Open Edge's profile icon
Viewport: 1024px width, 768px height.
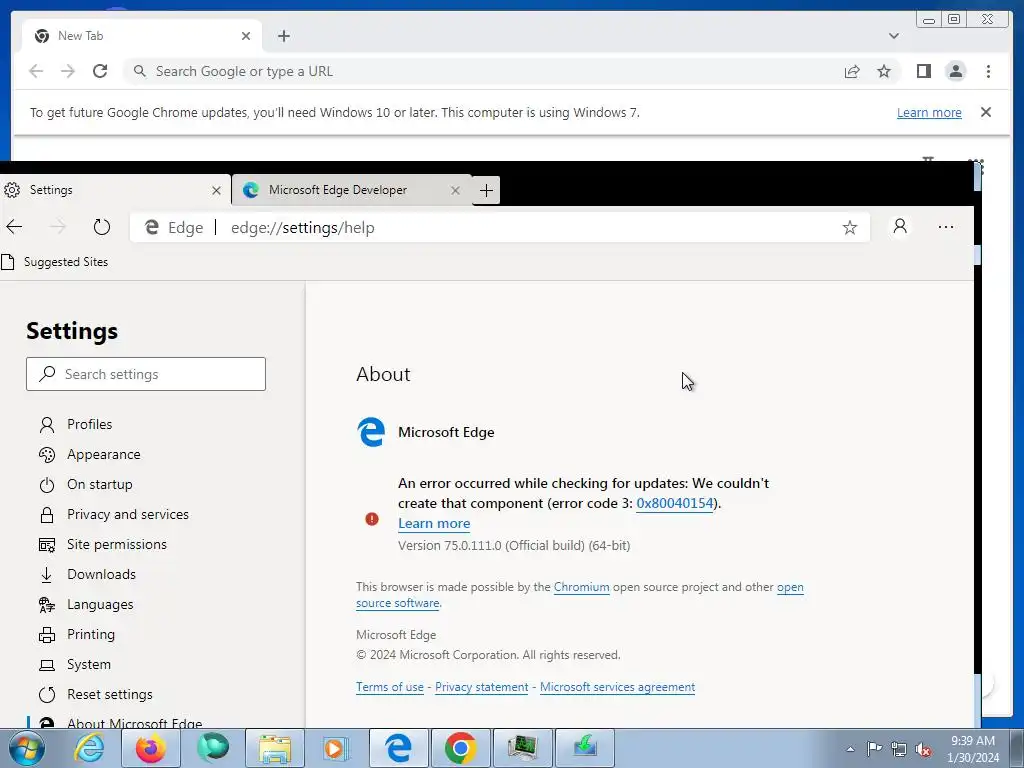pyautogui.click(x=900, y=227)
